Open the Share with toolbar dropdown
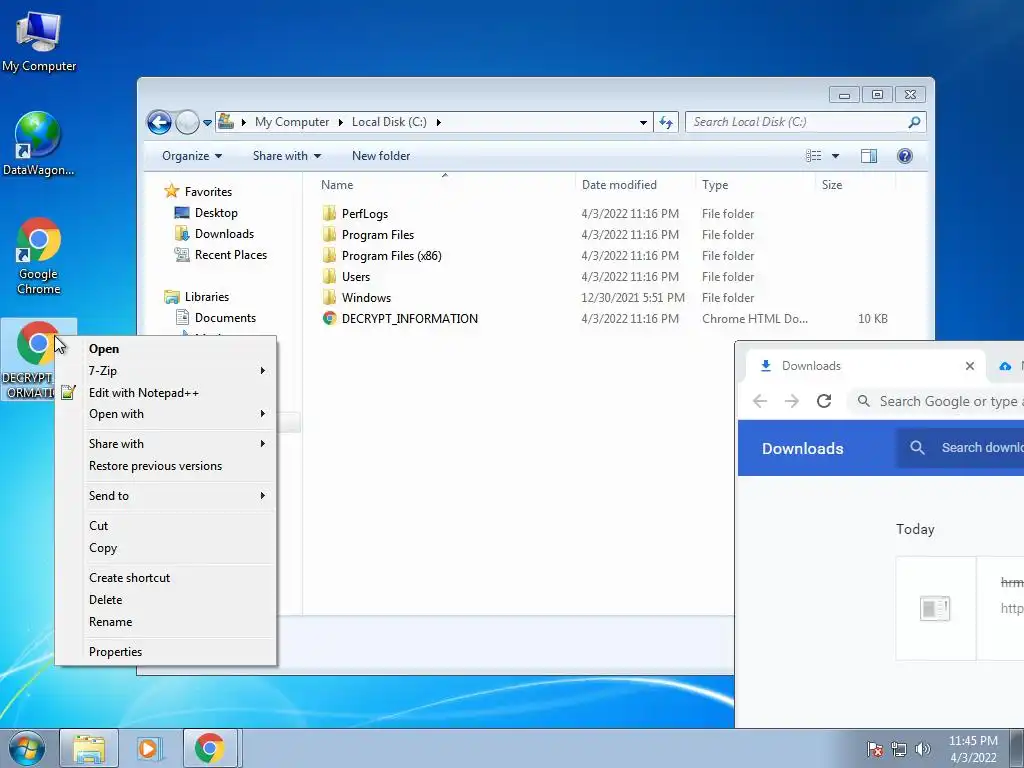 click(287, 156)
